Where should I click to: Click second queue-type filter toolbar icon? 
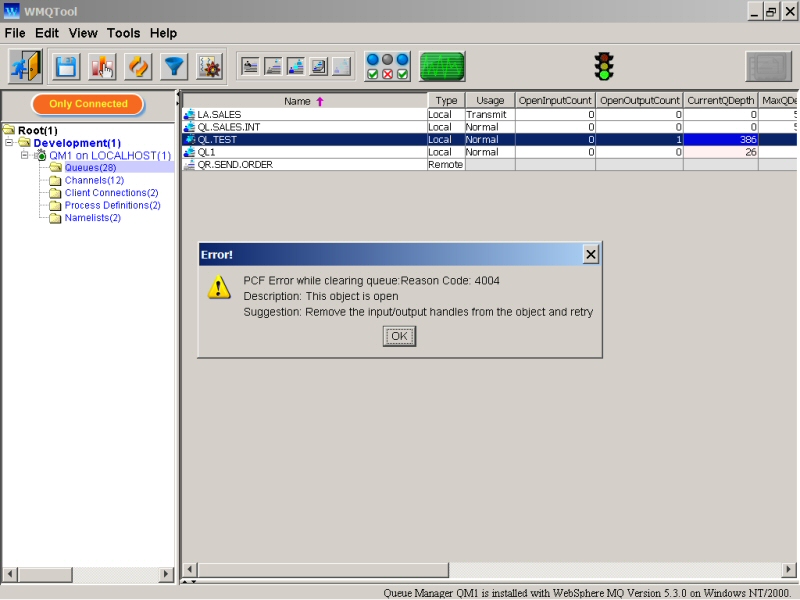(273, 66)
